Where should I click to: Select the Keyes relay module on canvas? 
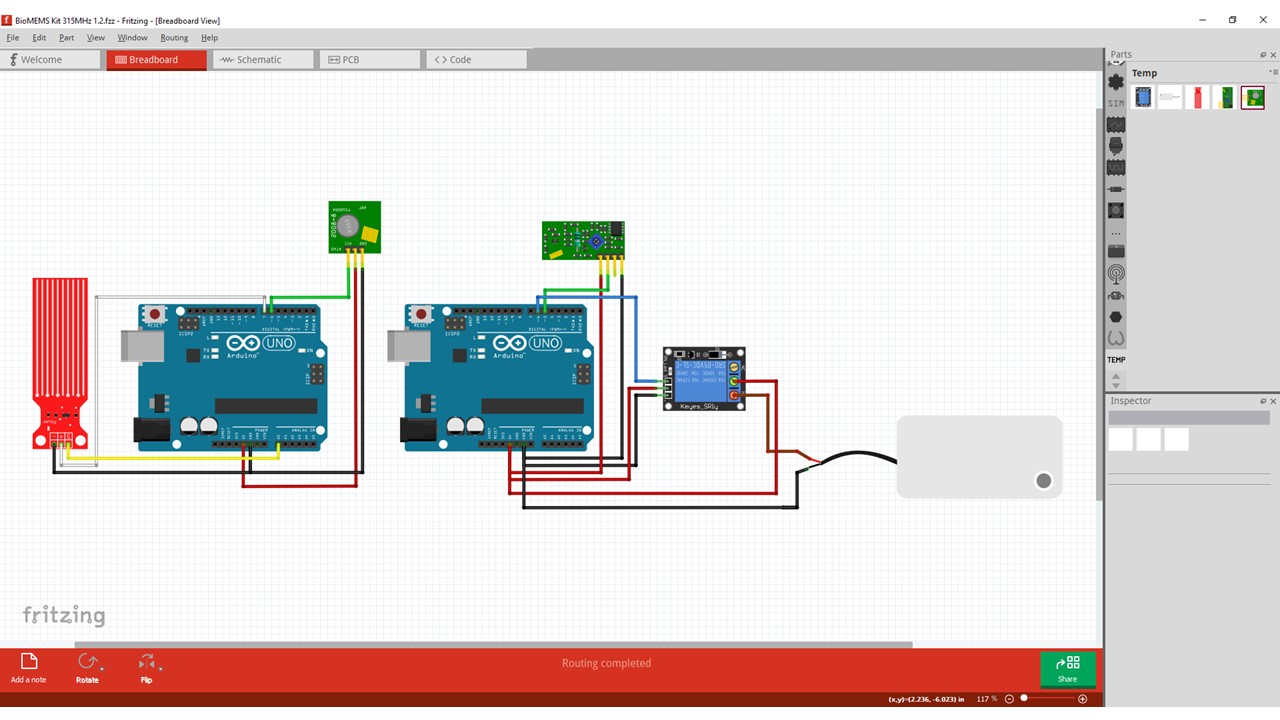(x=704, y=379)
